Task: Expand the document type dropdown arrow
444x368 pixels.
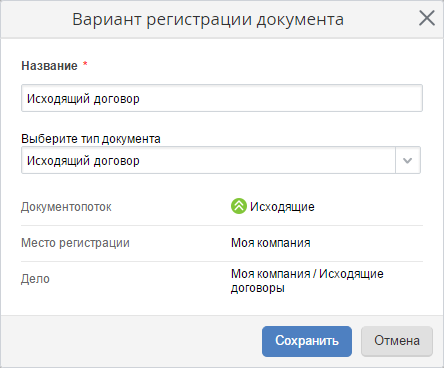Action: coord(408,160)
